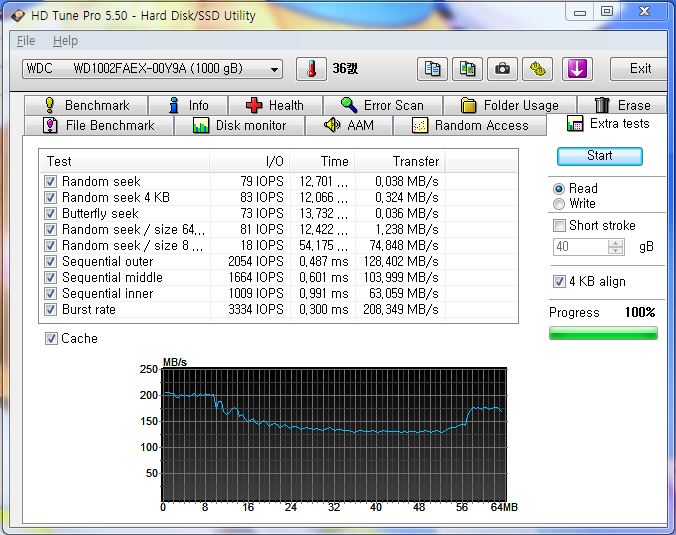Toggle the Random seek / size 8 checkbox
676x535 pixels.
pos(50,246)
